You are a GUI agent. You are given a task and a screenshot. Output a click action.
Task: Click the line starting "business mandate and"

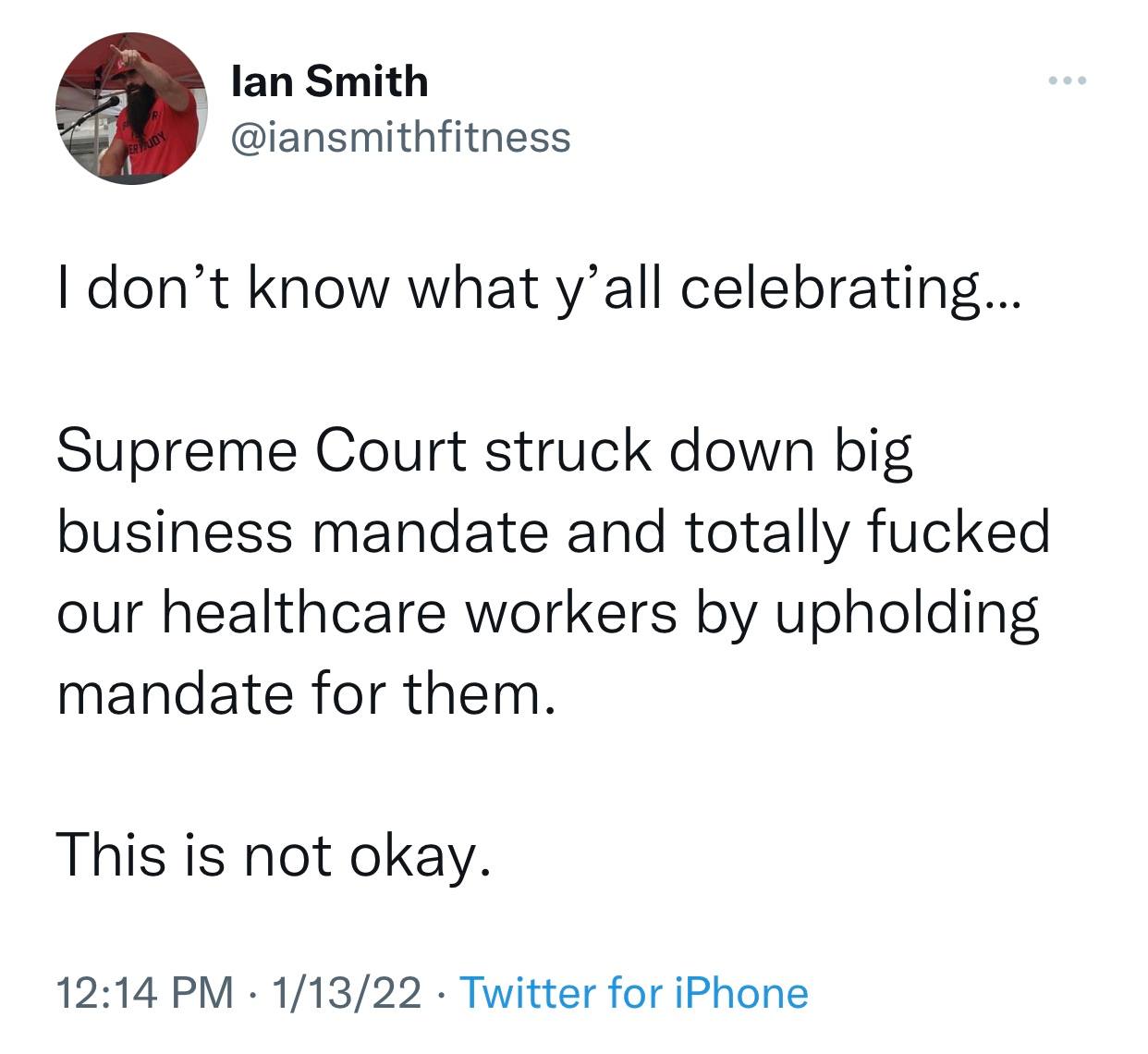pos(554,532)
